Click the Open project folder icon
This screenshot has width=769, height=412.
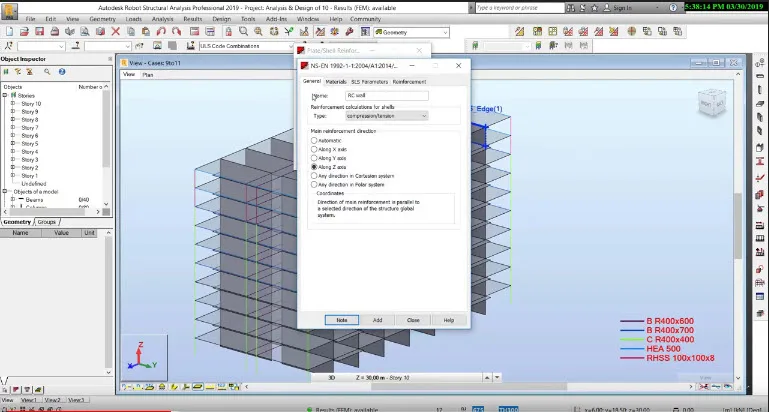[x=25, y=32]
